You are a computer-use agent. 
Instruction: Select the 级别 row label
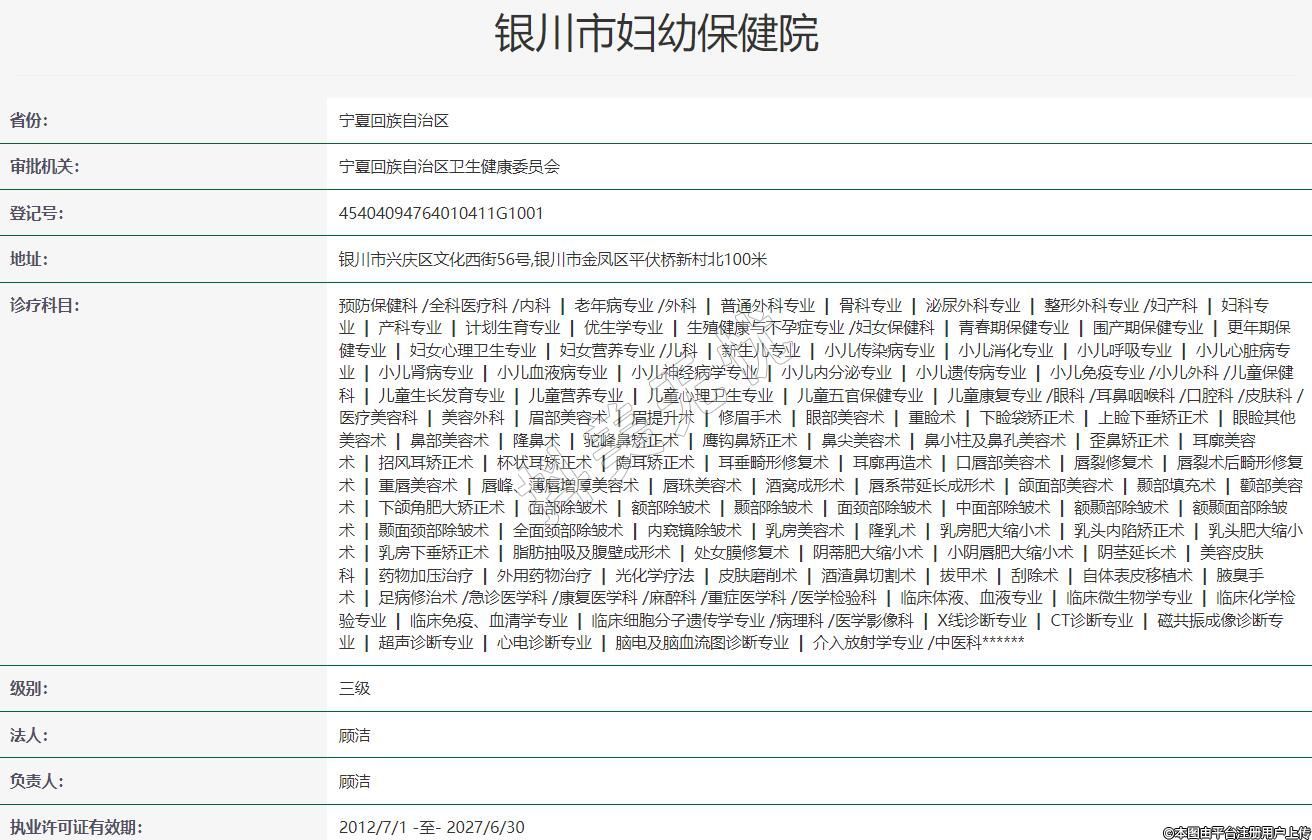(x=29, y=689)
